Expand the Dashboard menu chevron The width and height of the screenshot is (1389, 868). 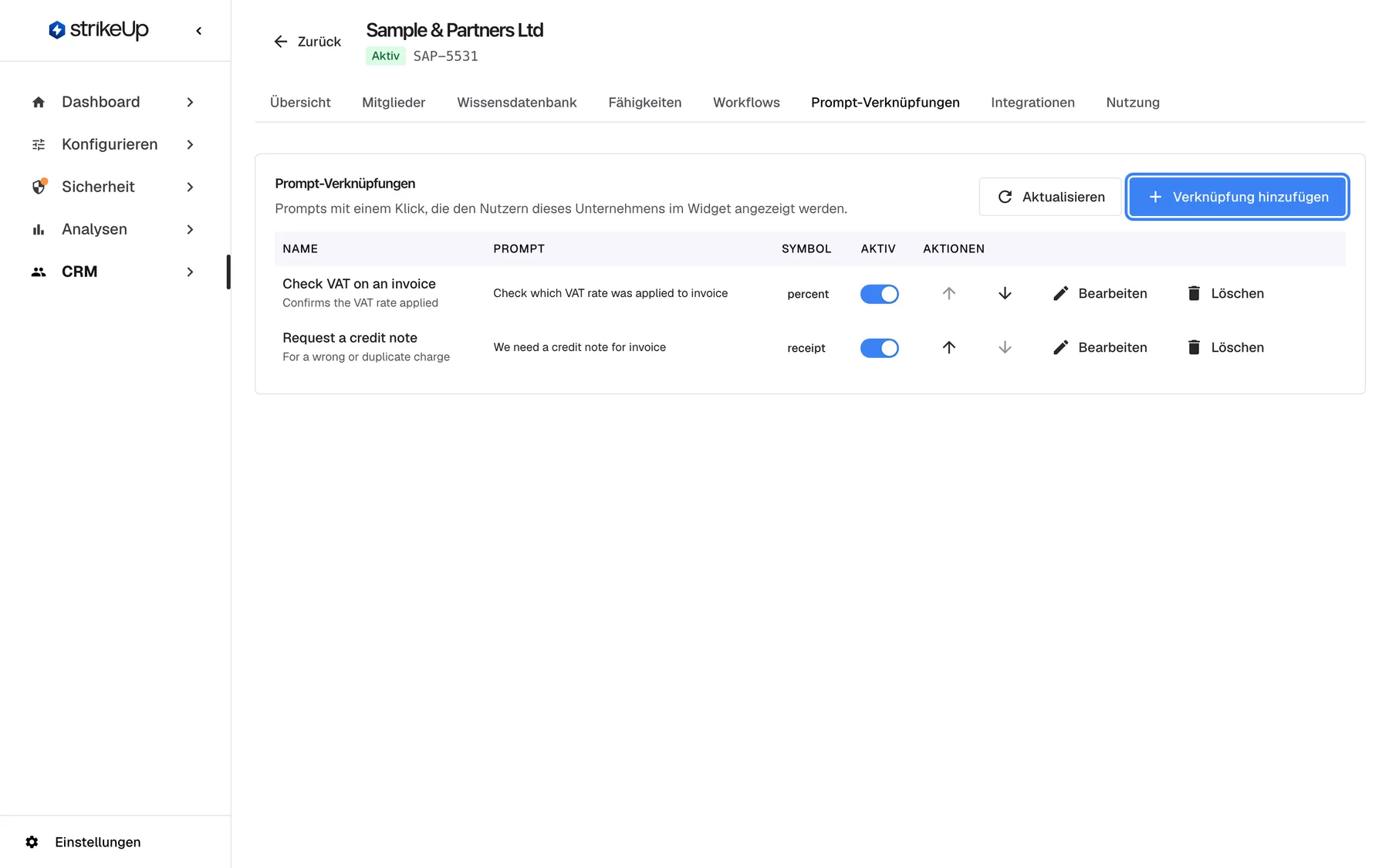190,102
